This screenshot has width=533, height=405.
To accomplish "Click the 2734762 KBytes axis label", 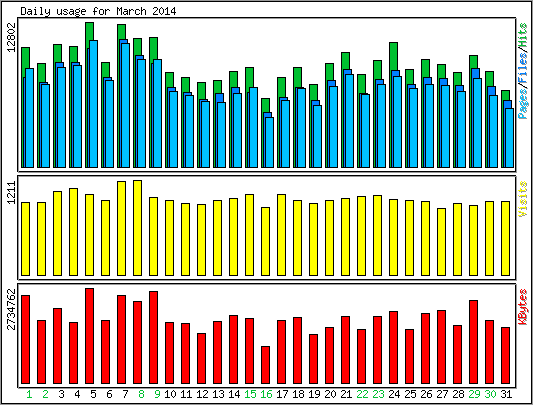I will click(12, 309).
